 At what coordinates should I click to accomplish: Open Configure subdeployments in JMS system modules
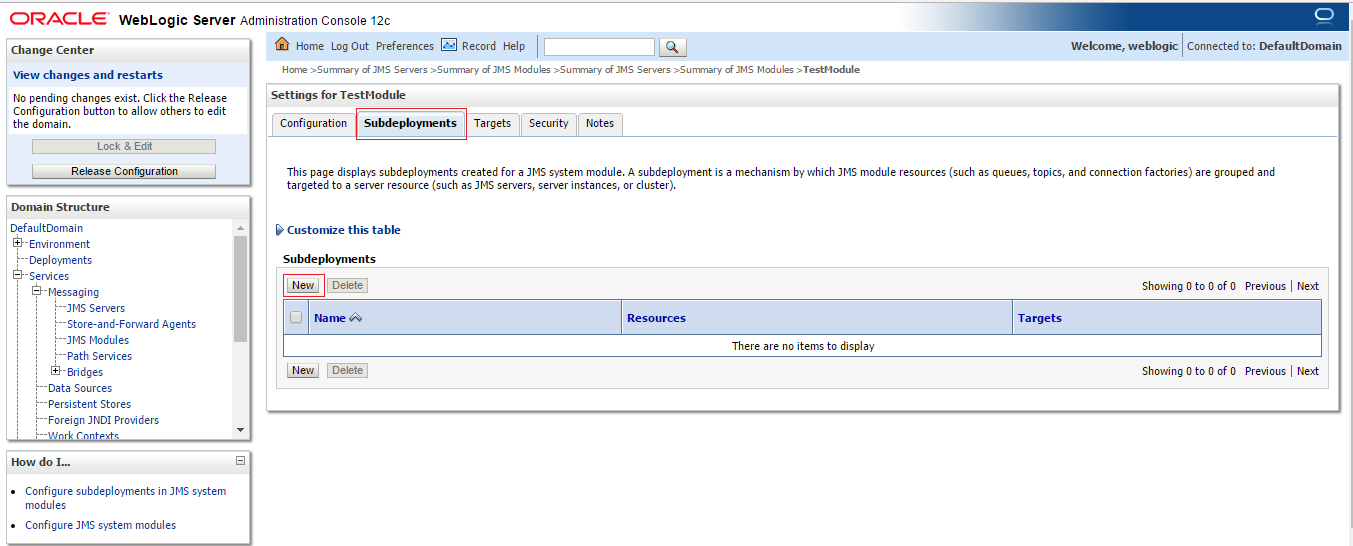[x=125, y=498]
